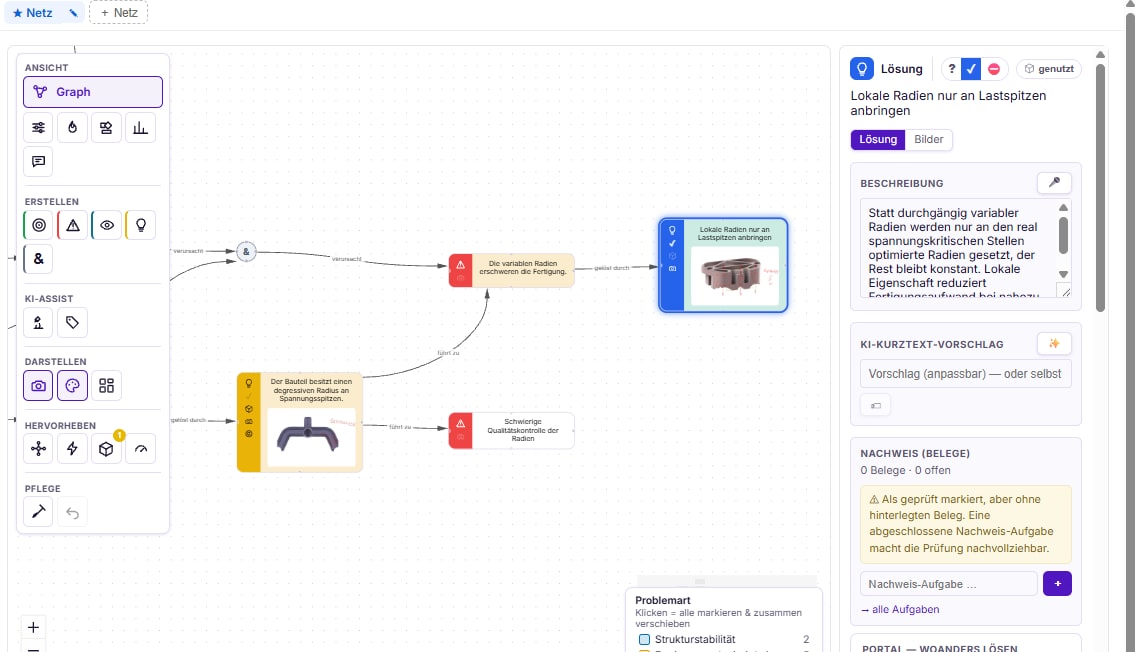The image size is (1135, 652).
Task: Select the Graph view button
Action: 93,92
